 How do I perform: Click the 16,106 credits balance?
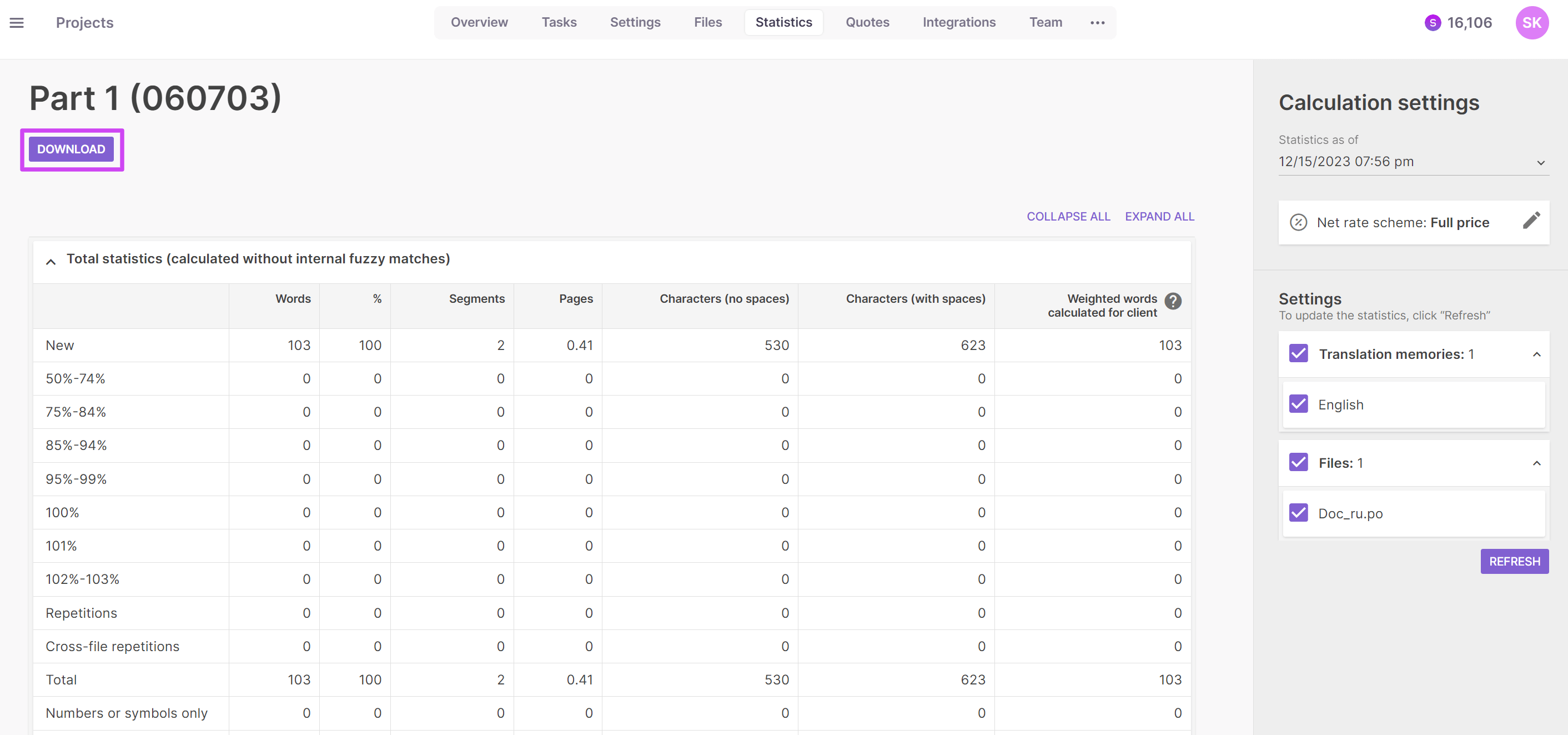tap(1469, 23)
